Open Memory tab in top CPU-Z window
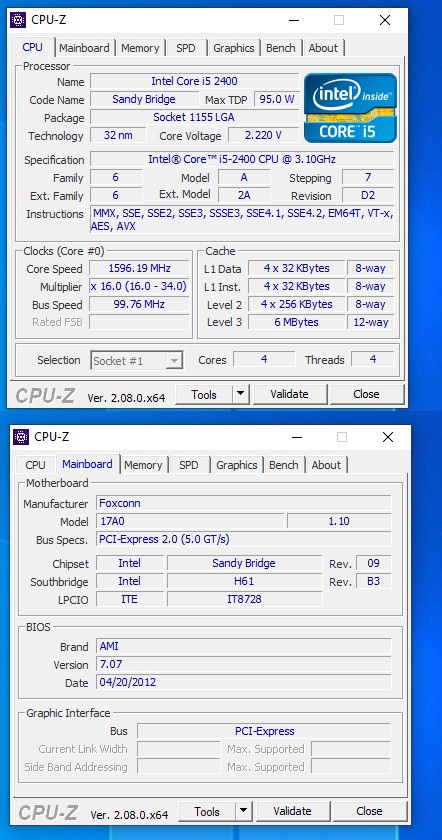This screenshot has width=442, height=840. point(140,48)
